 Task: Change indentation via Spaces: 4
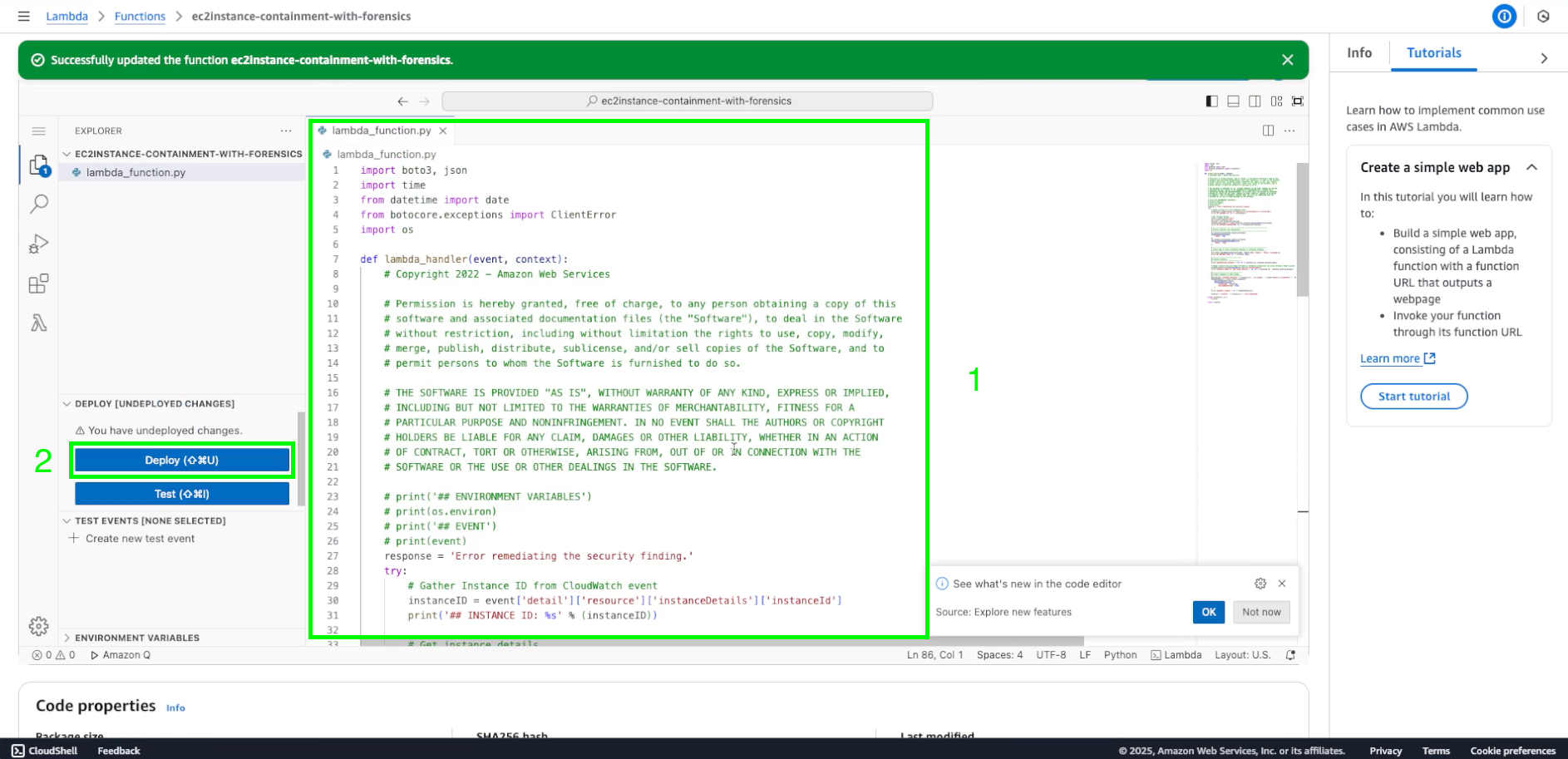[999, 655]
